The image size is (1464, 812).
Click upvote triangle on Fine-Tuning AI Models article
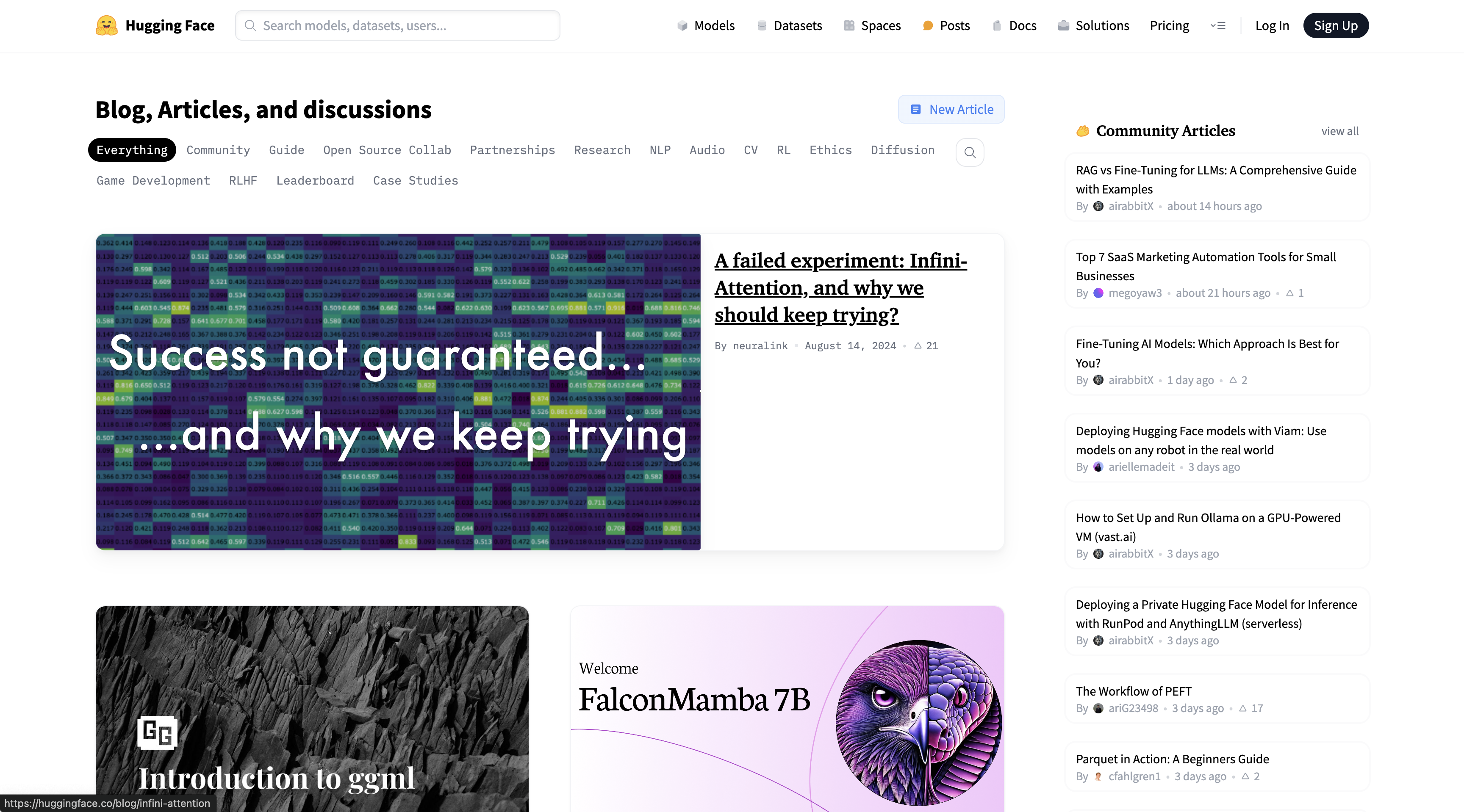pos(1233,380)
